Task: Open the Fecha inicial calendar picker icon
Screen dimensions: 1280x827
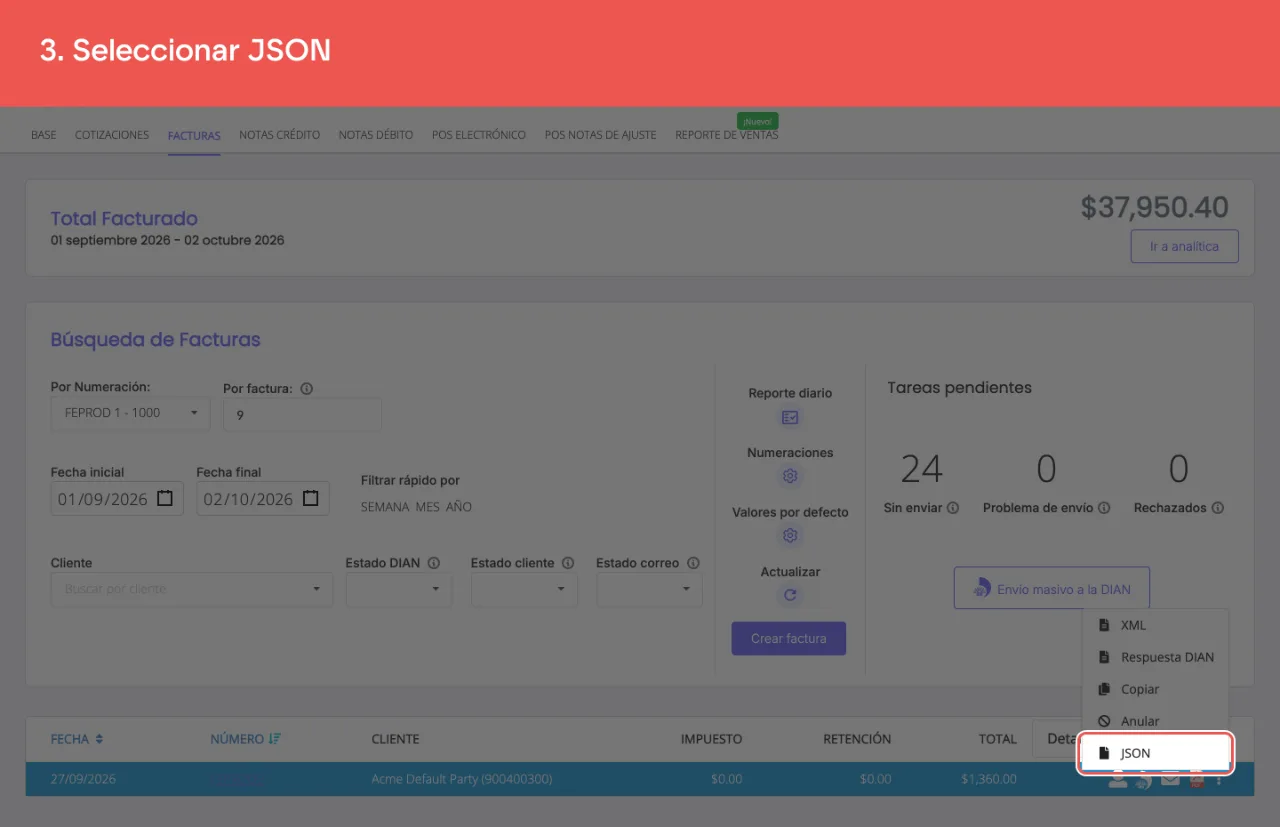Action: 165,498
